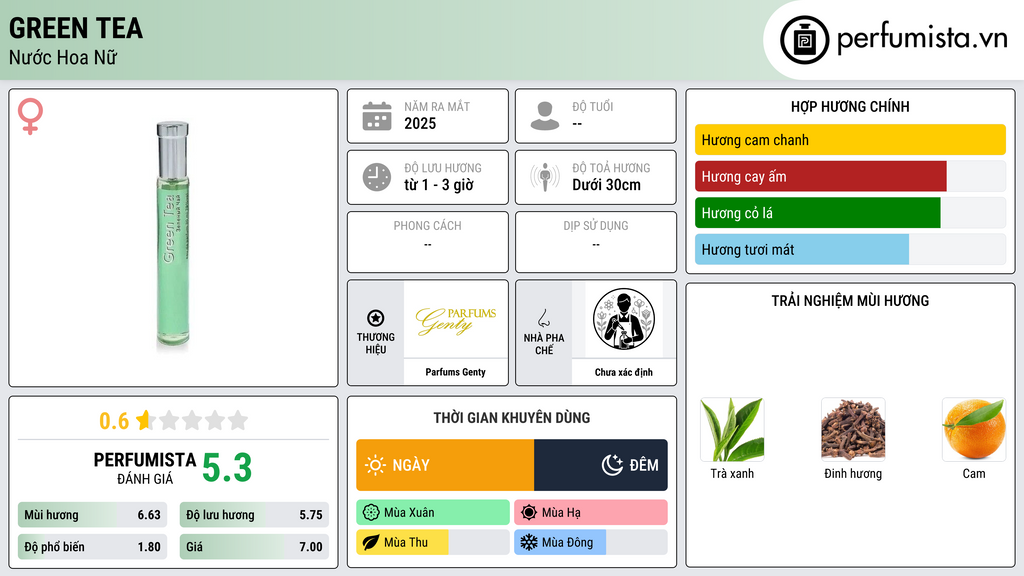Click the leaf icon beside Mùa Thu

click(x=371, y=542)
